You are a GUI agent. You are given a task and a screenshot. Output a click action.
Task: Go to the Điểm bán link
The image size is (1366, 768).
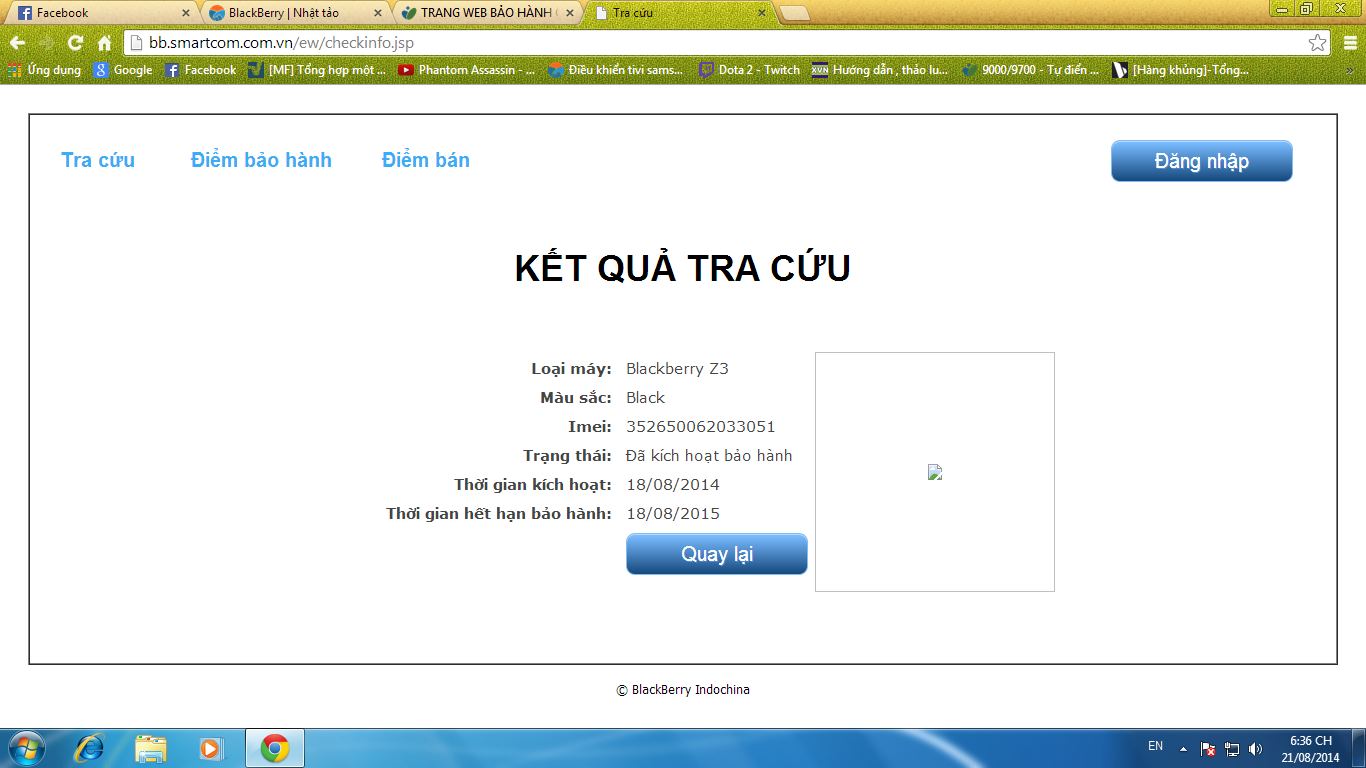click(425, 160)
